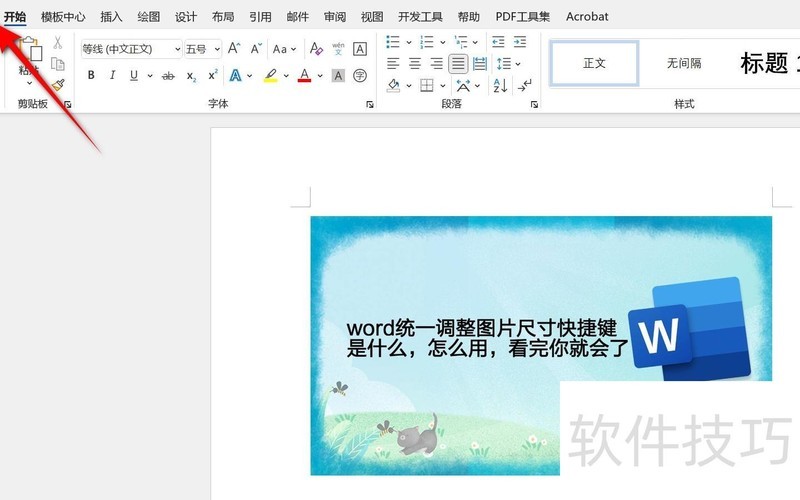
Task: Toggle subscript formatting
Action: click(x=191, y=77)
